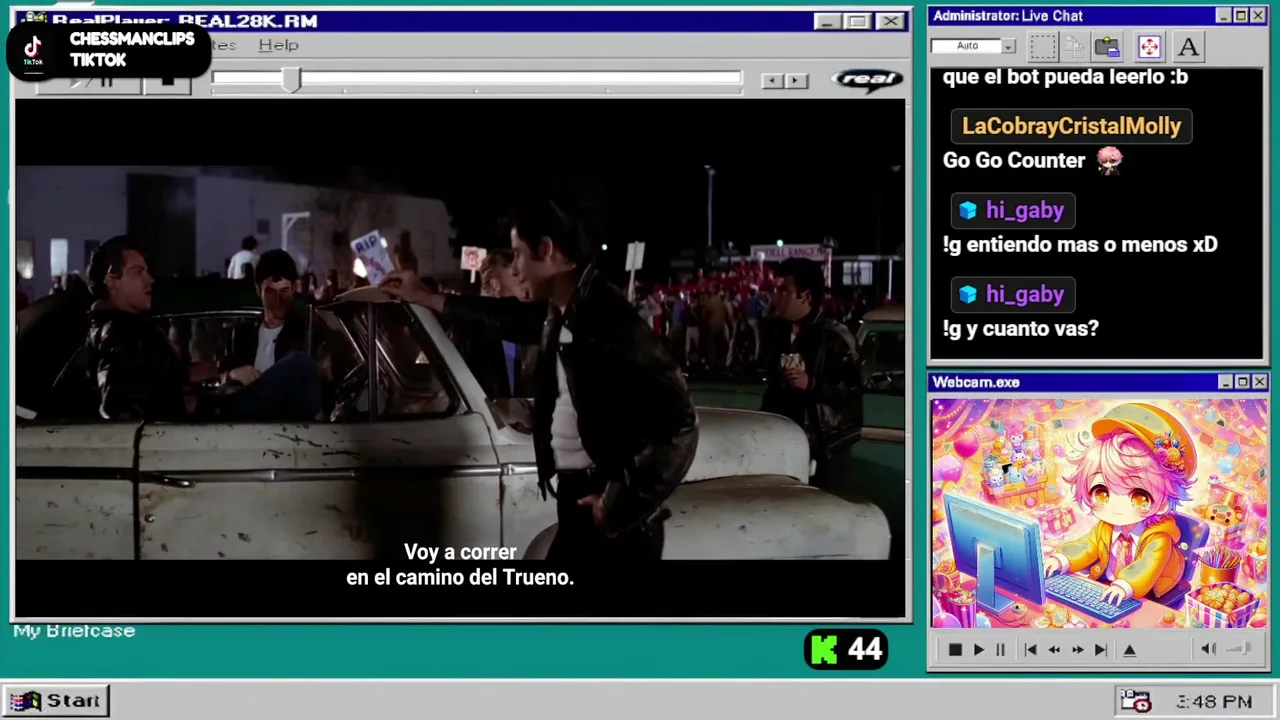
Task: Close the Webcam.exe window
Action: 1260,382
